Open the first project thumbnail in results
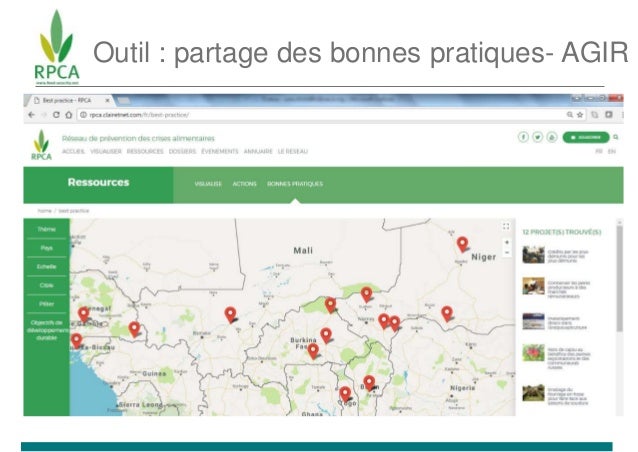The width and height of the screenshot is (638, 452). pyautogui.click(x=533, y=255)
